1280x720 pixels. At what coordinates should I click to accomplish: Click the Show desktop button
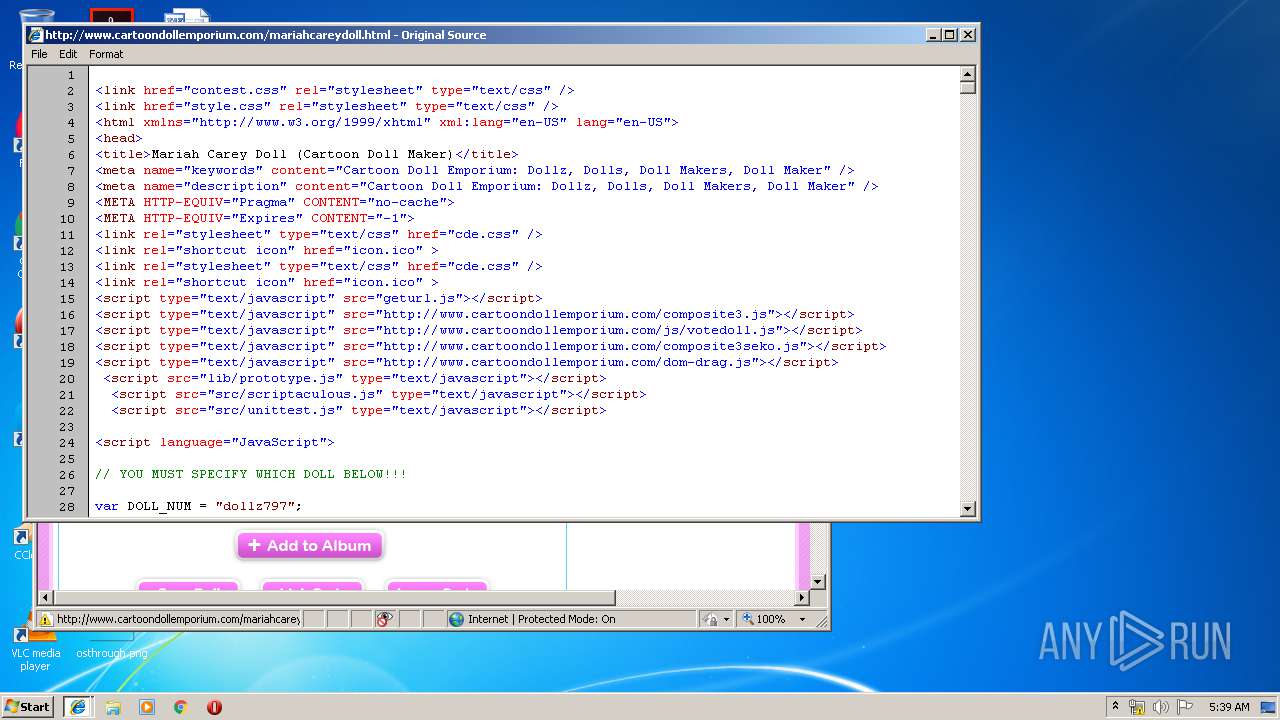coord(1268,707)
